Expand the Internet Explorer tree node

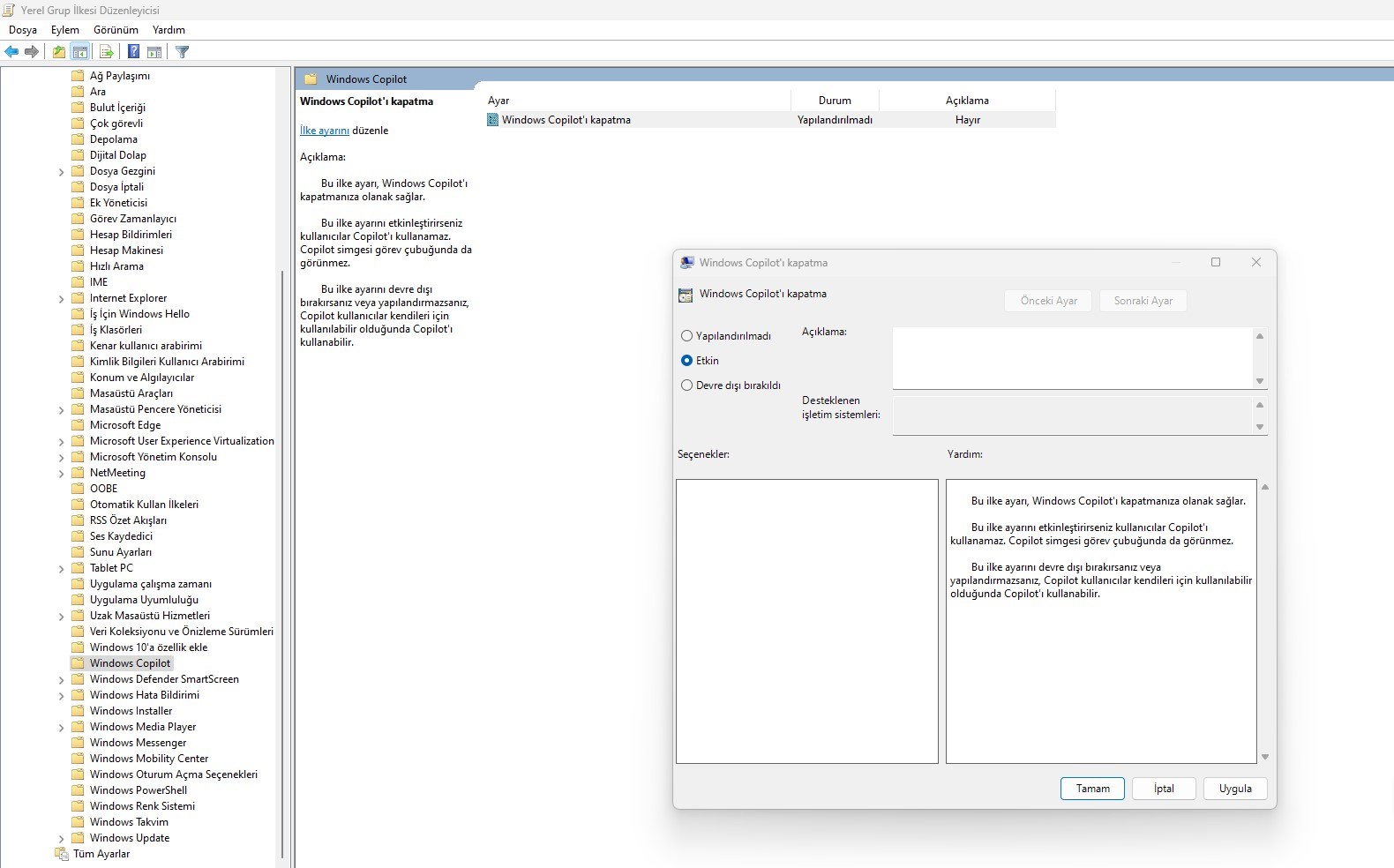[61, 299]
